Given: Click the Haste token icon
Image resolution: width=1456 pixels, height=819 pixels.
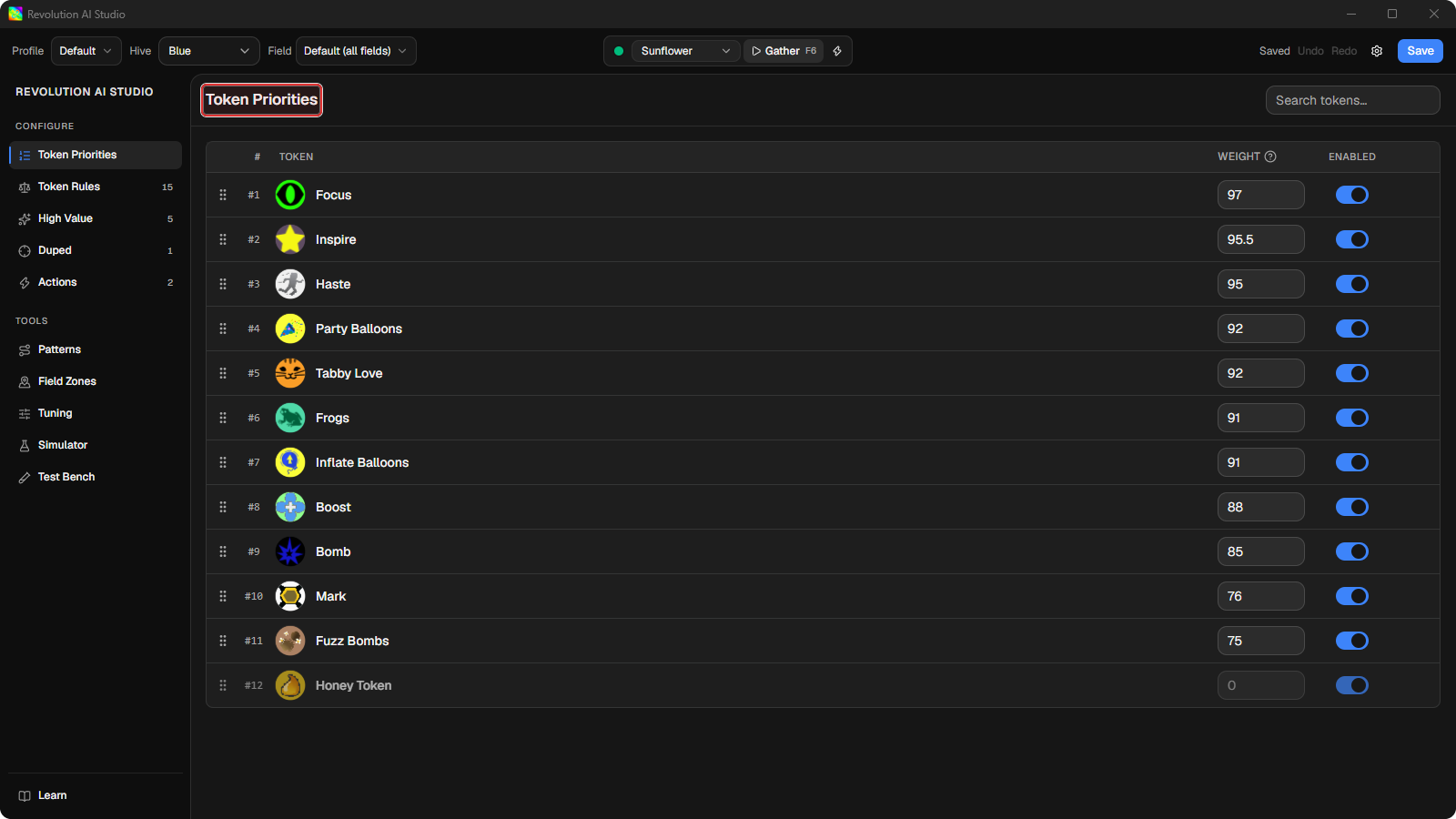Looking at the screenshot, I should [x=290, y=284].
